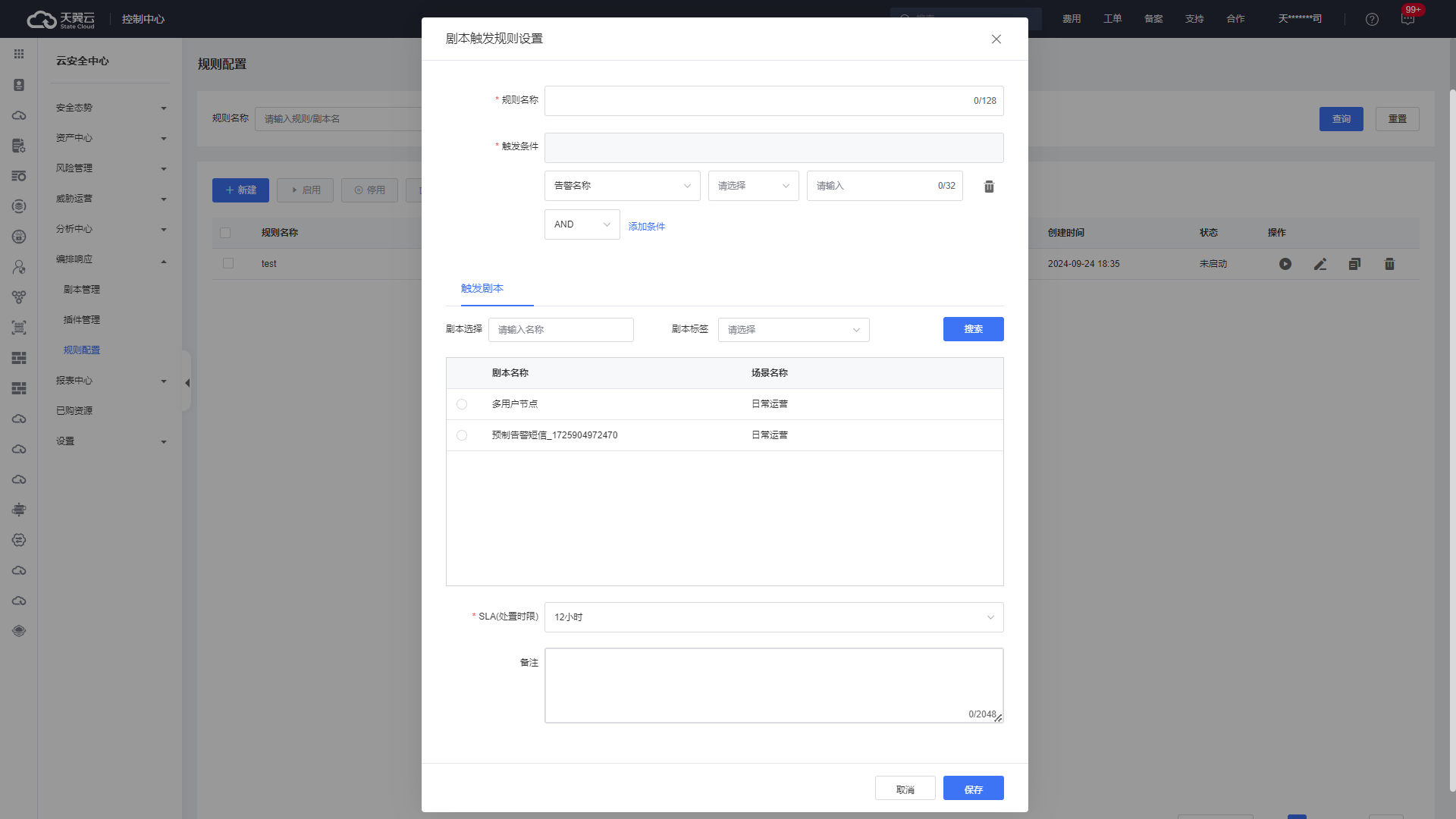
Task: Delete the test rule with trash icon
Action: click(1389, 264)
